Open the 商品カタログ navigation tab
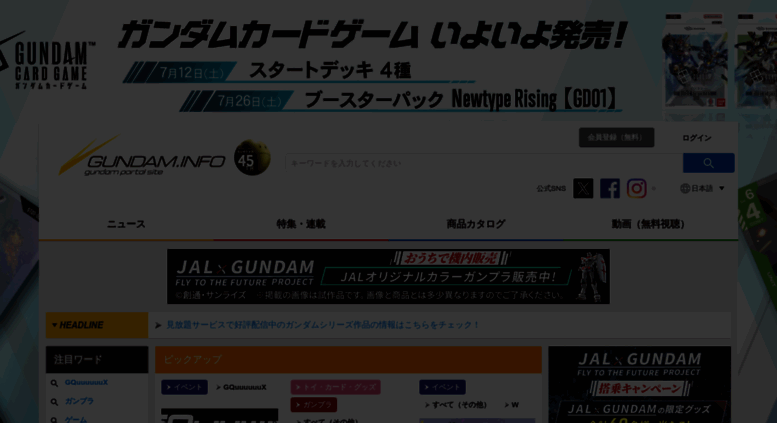 (x=476, y=224)
